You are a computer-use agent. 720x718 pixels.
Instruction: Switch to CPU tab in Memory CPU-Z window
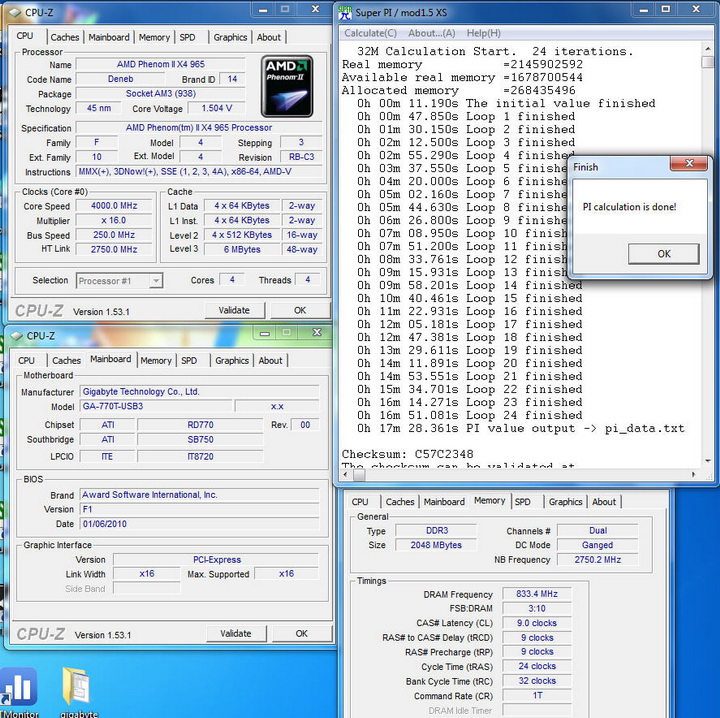360,502
